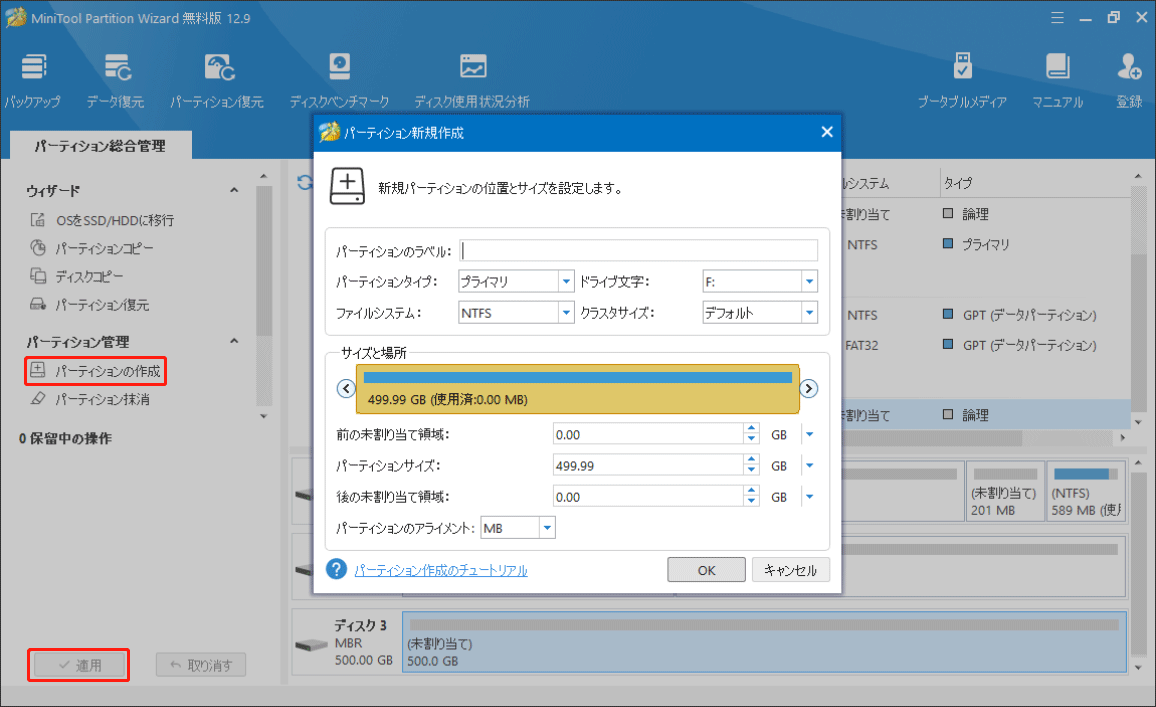Select パーティションコピー wizard
The height and width of the screenshot is (707, 1156).
coord(92,248)
